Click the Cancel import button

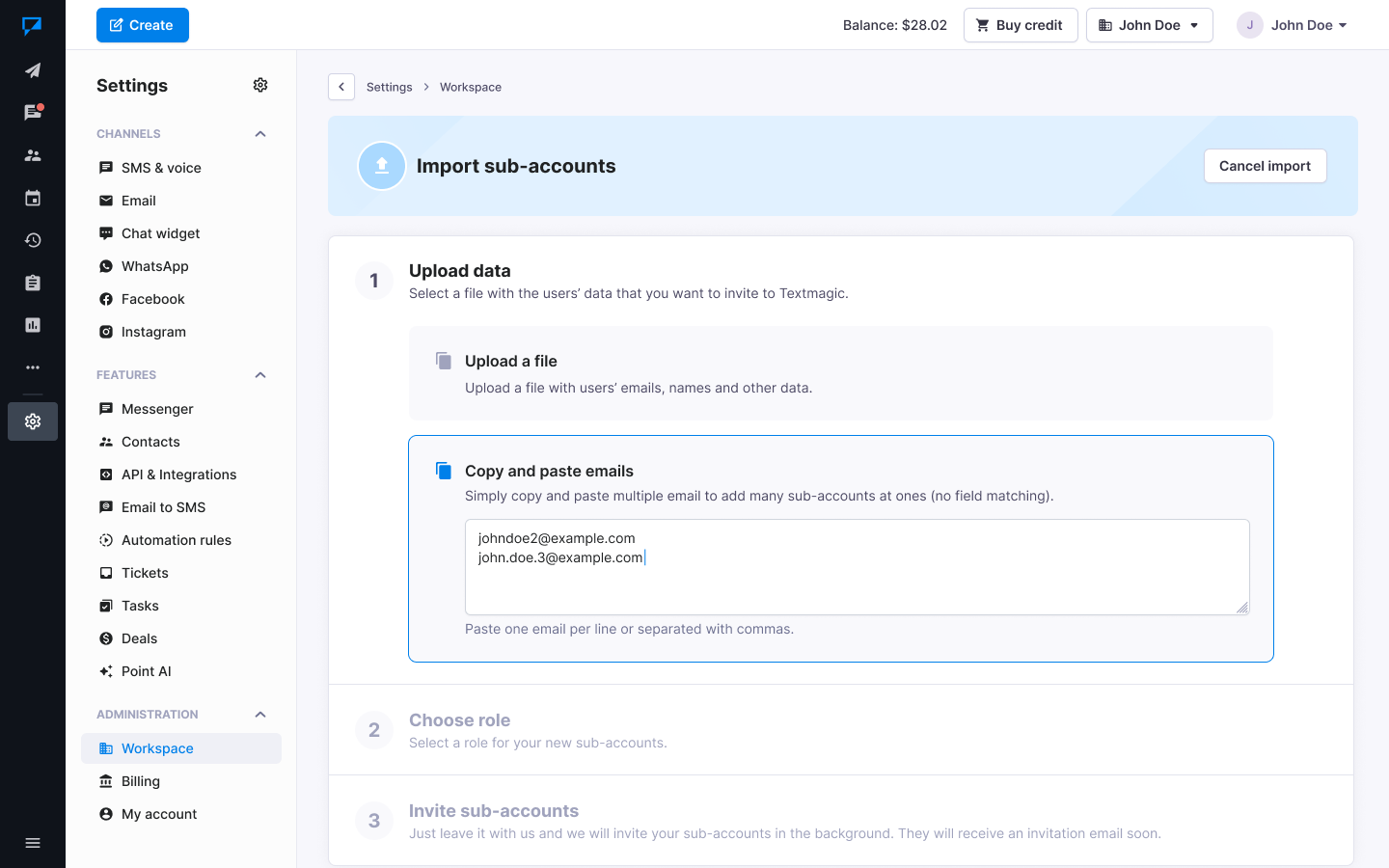(1265, 166)
